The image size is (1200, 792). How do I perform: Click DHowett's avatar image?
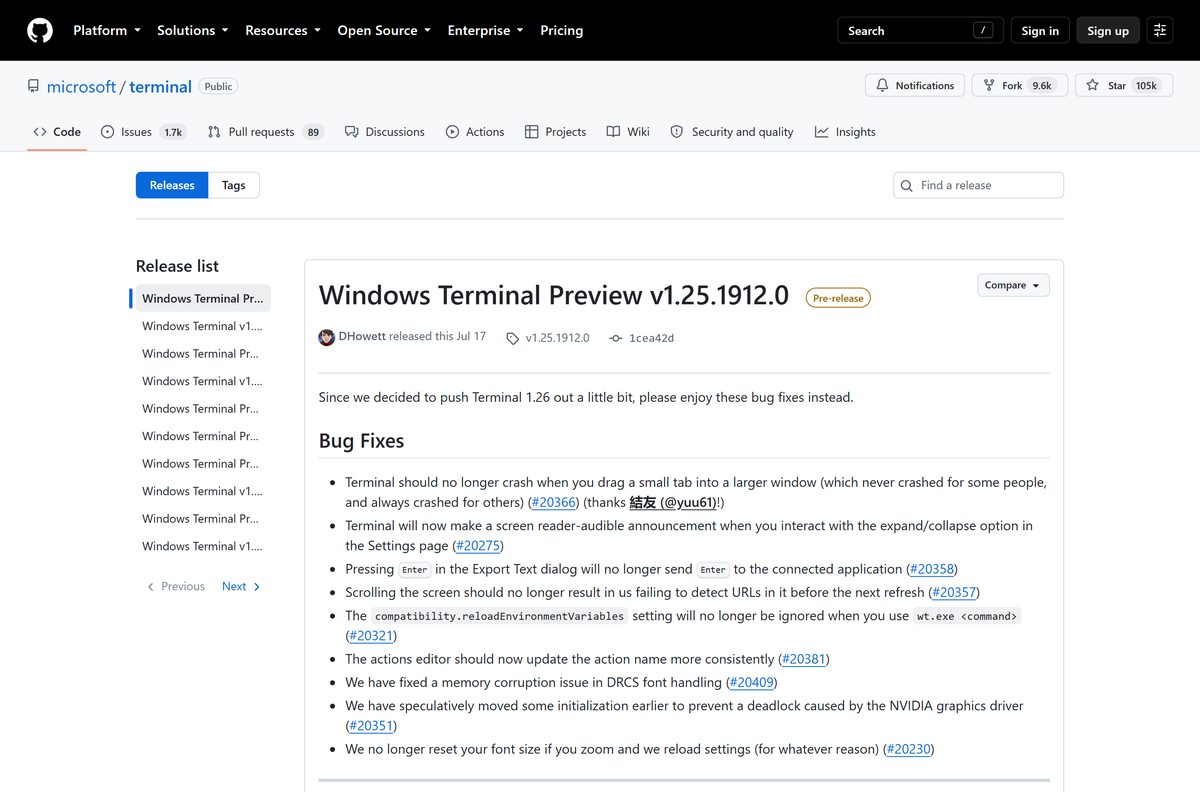tap(327, 337)
